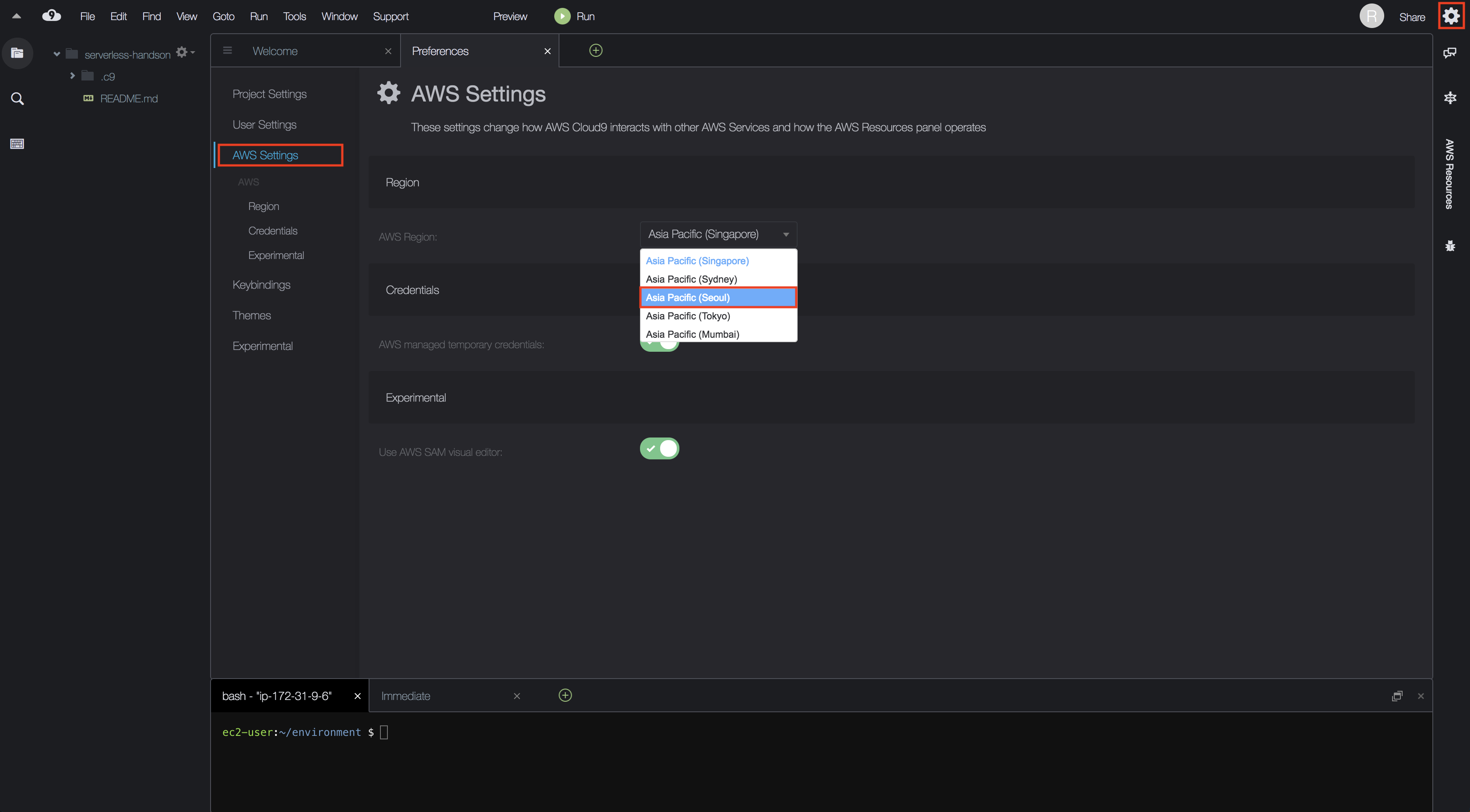Screen dimensions: 1470x812
Task: Open the Collaborate chat icon
Action: 1450,53
